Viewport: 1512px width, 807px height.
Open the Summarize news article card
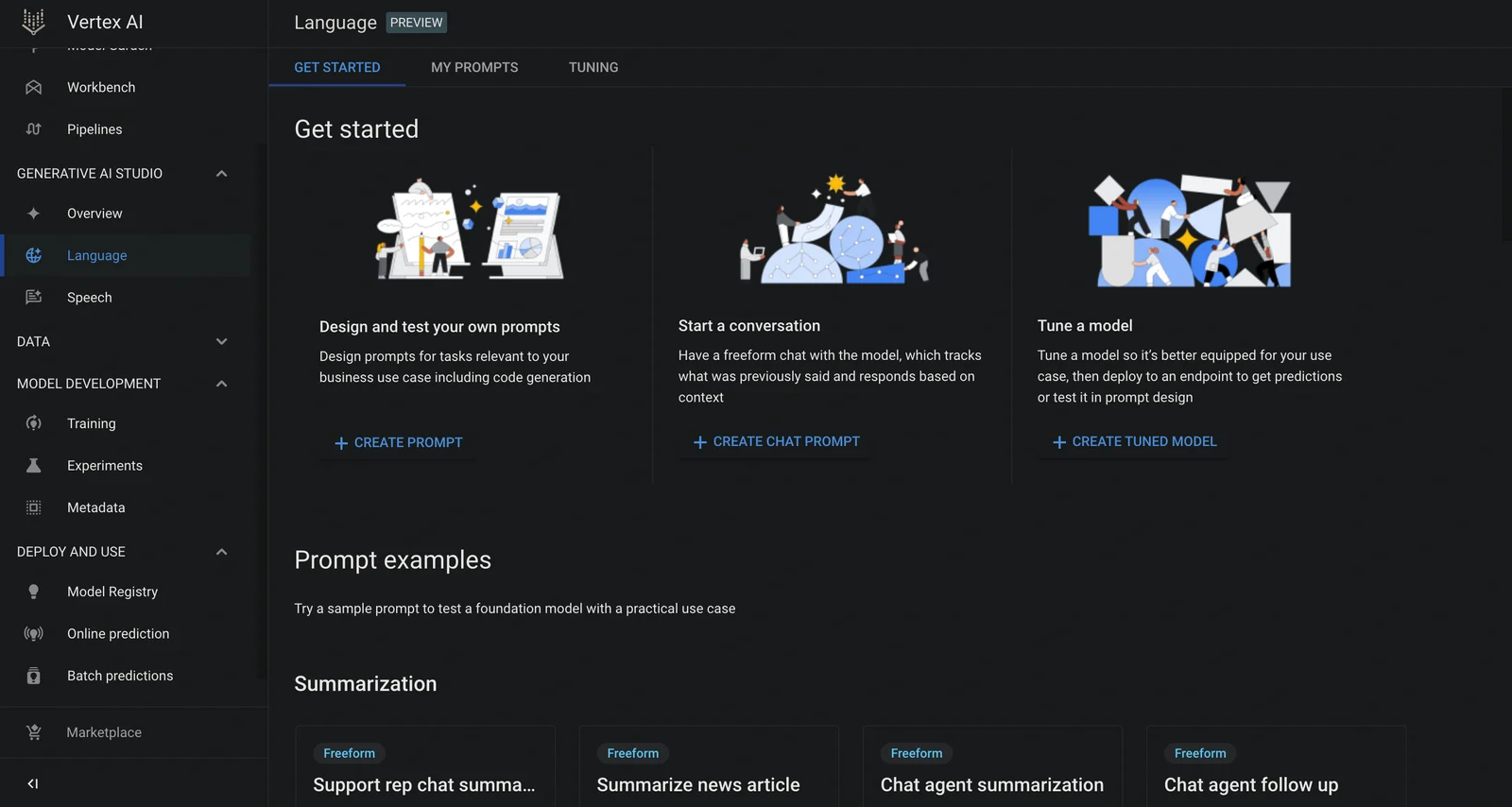709,766
